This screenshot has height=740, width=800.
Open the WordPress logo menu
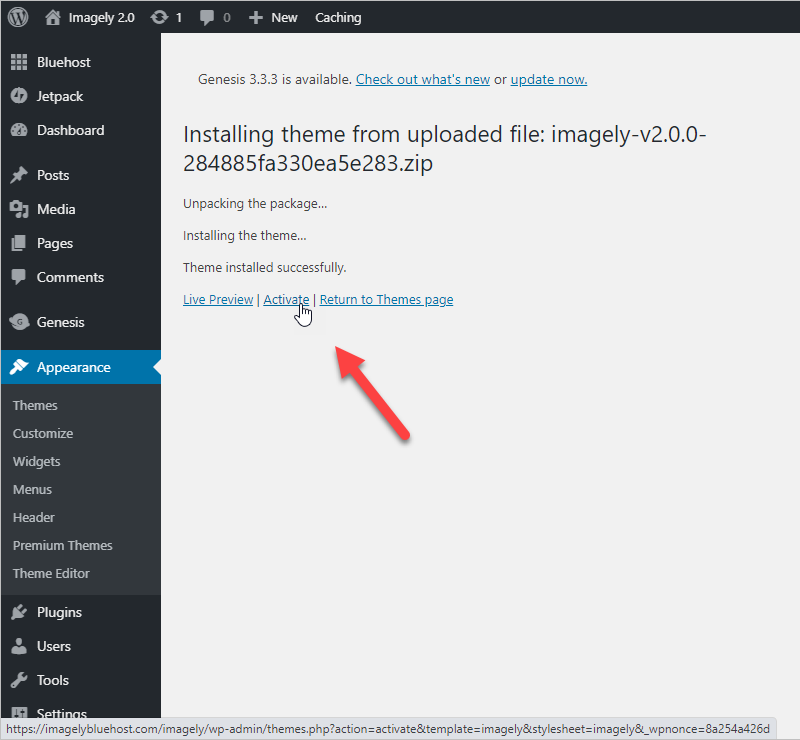tap(18, 17)
